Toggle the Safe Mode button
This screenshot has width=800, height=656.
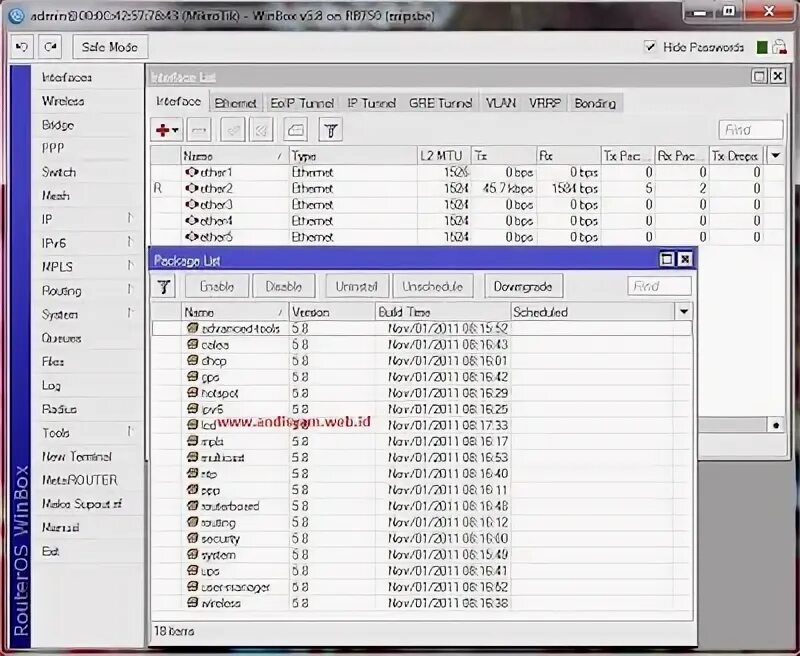[x=110, y=47]
